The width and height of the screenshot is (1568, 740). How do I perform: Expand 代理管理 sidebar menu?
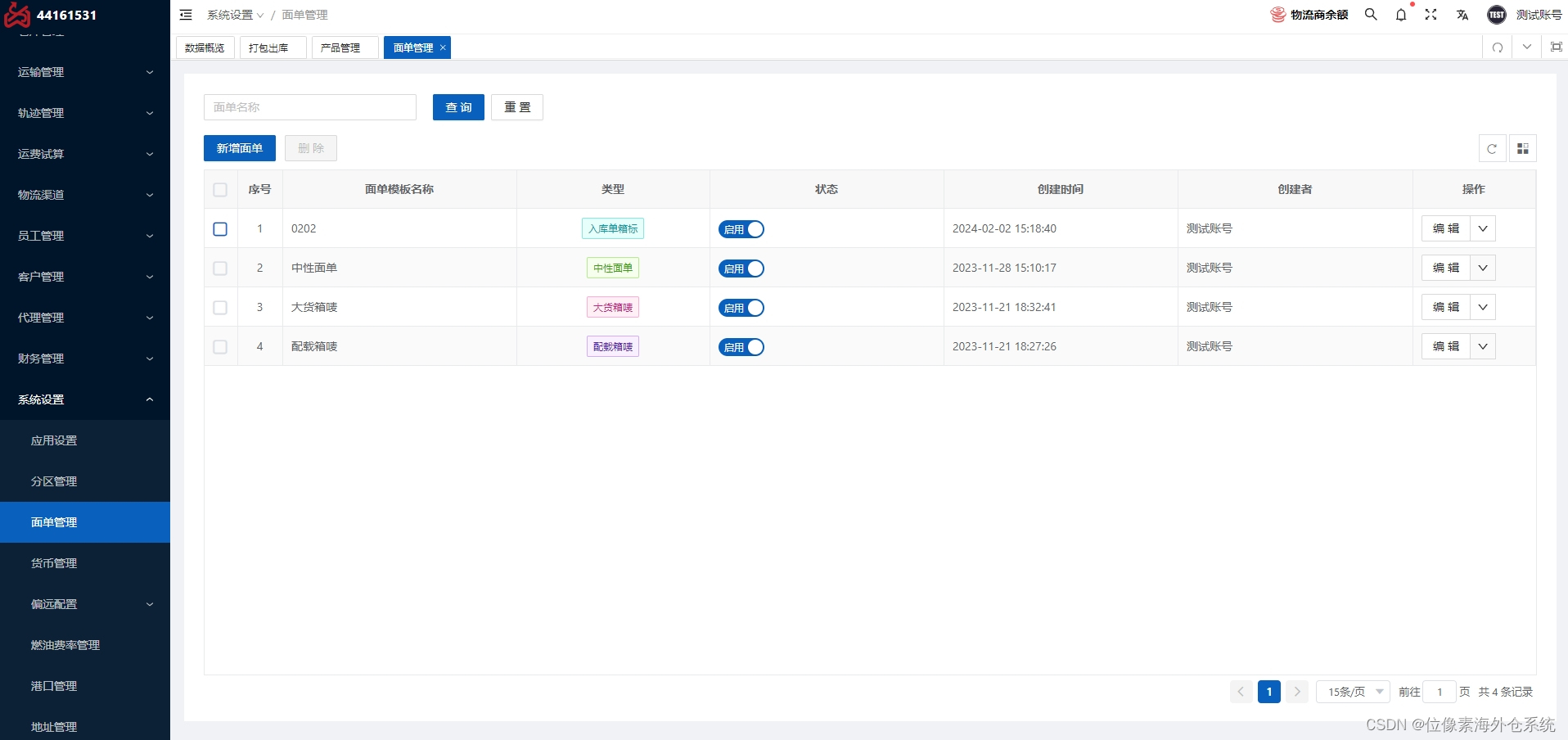coord(85,318)
